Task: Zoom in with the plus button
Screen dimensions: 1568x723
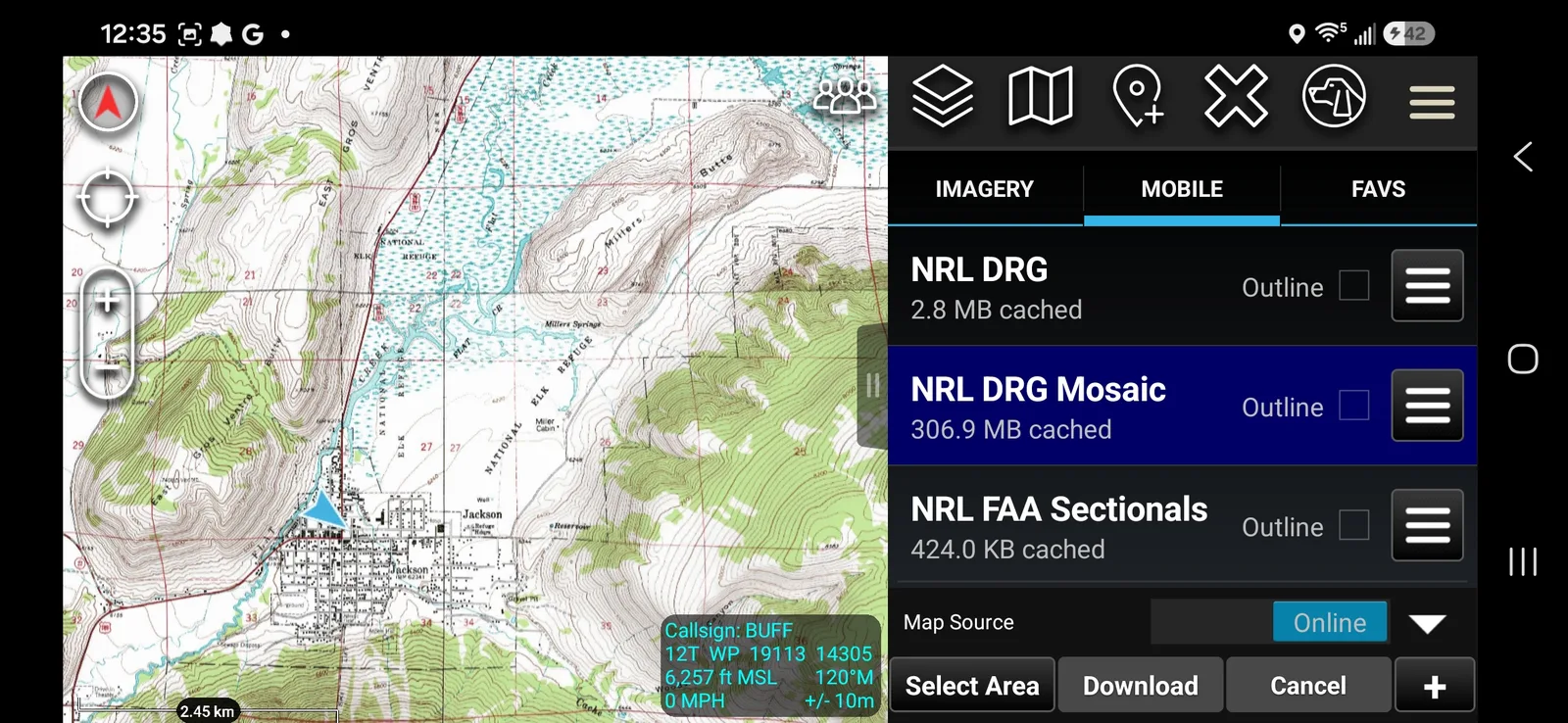Action: click(107, 300)
